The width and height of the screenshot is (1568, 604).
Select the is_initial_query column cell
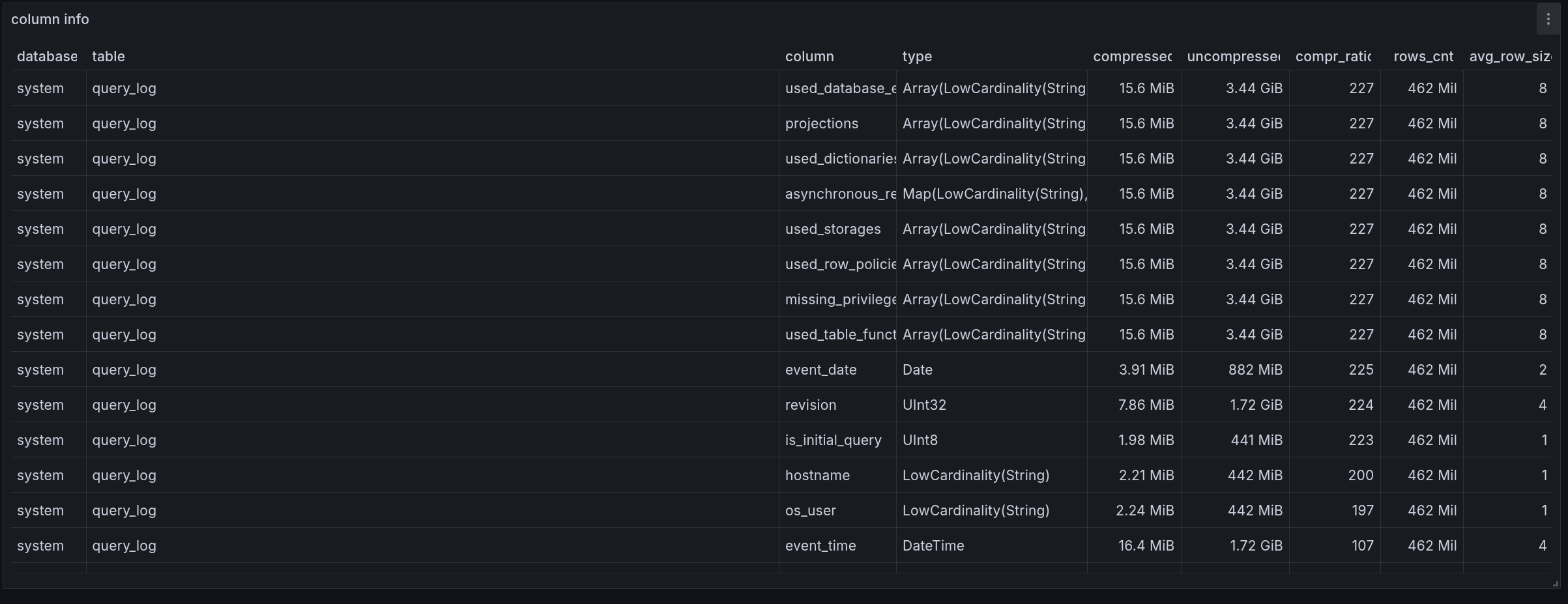833,440
